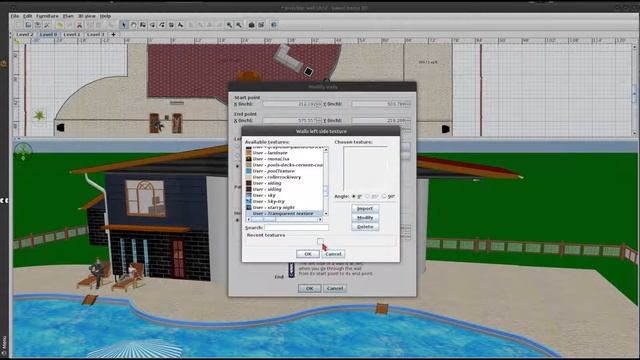Switch to the Level 3 tab
Viewport: 640px width, 360px height.
[x=96, y=35]
